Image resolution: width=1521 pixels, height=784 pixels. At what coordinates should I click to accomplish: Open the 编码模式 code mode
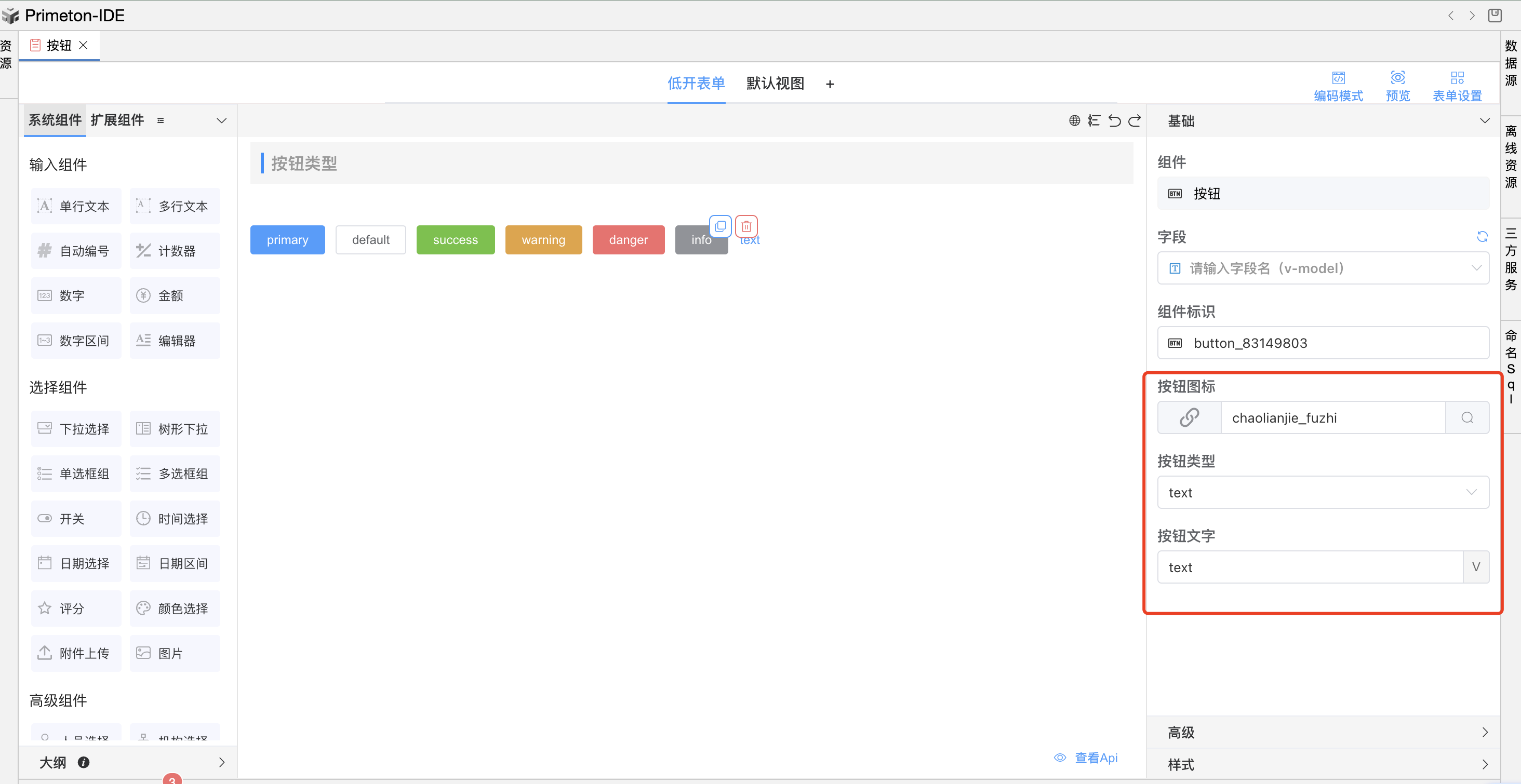pos(1338,86)
